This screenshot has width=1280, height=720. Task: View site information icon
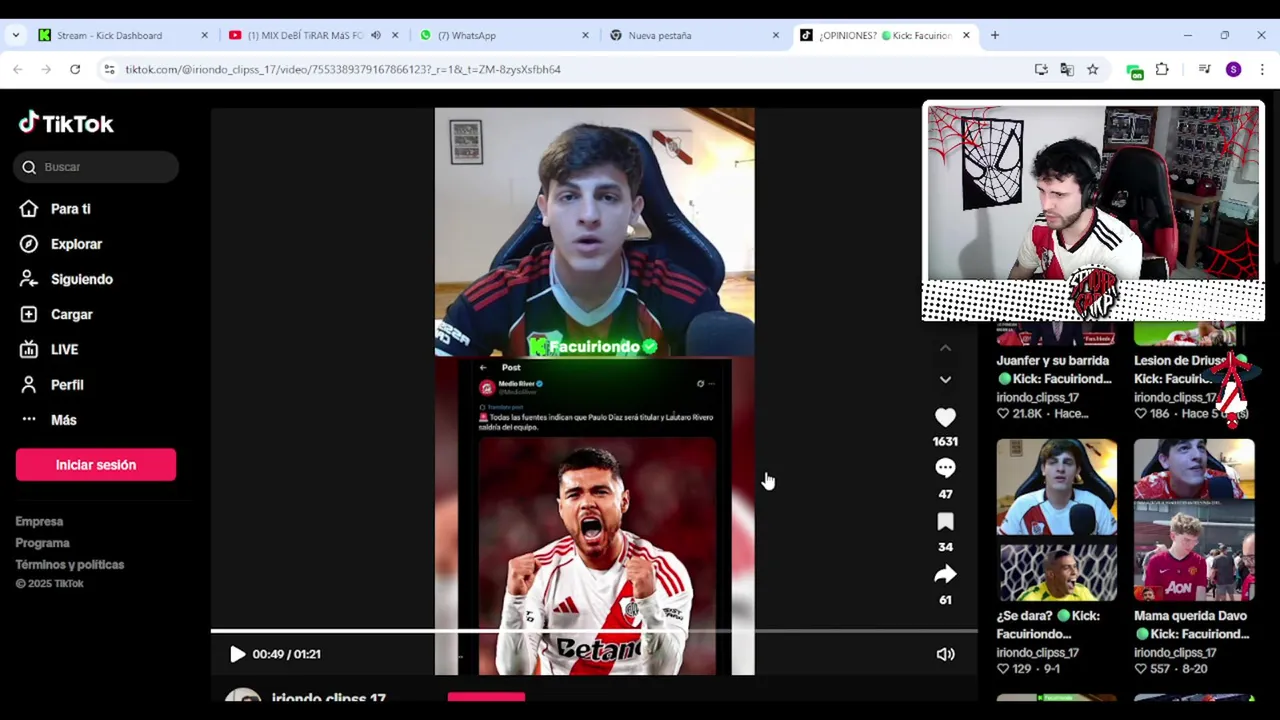[109, 69]
